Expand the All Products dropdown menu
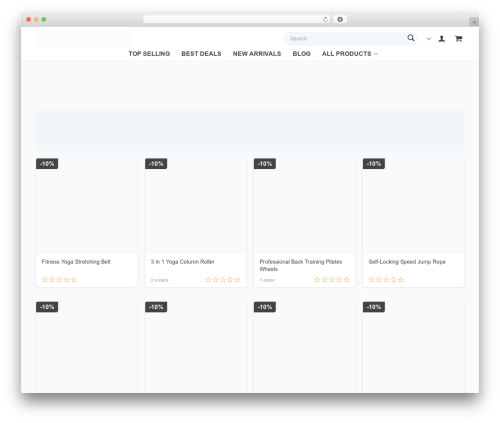 click(350, 54)
